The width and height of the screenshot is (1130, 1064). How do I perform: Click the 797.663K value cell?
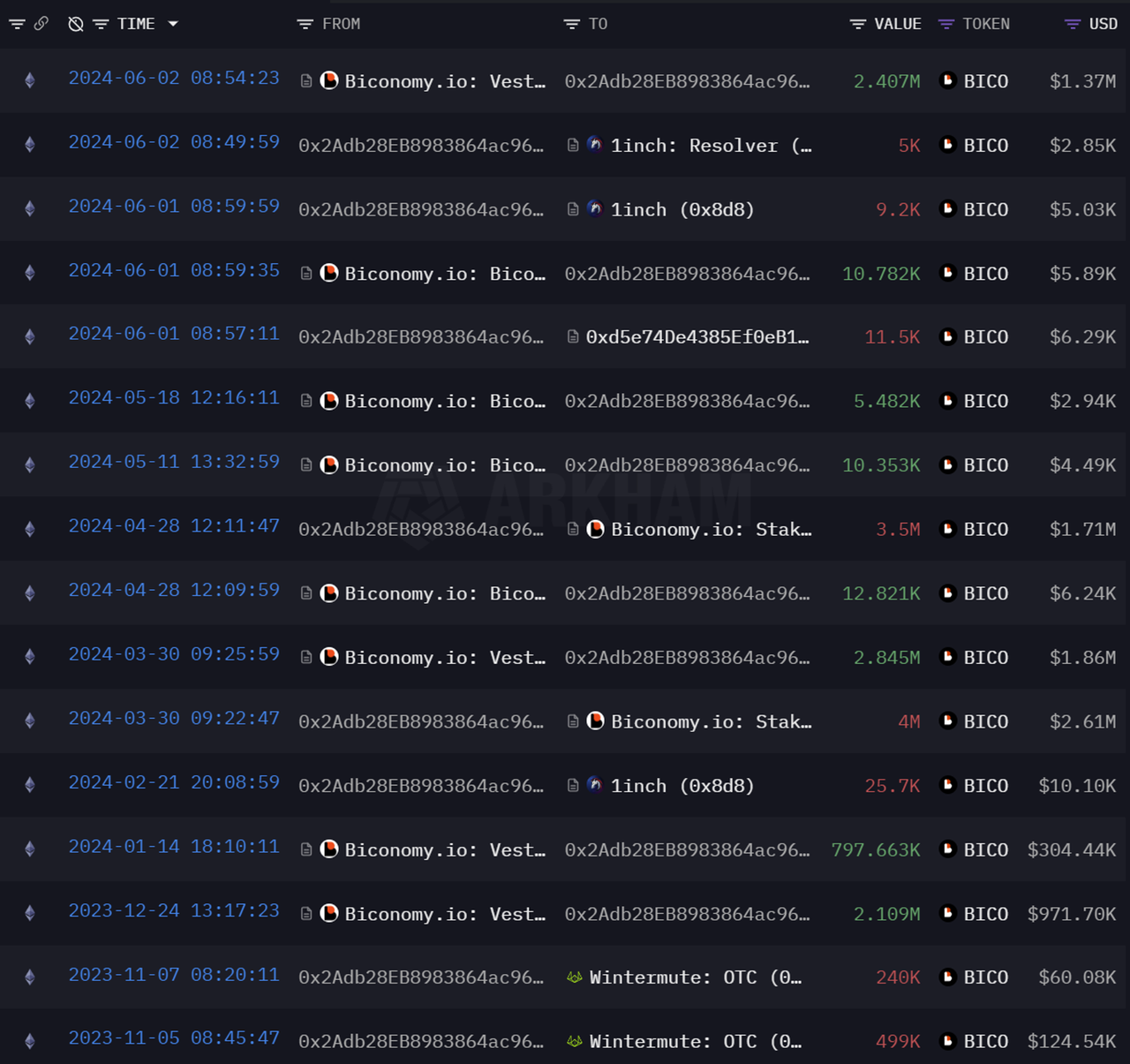tap(876, 849)
